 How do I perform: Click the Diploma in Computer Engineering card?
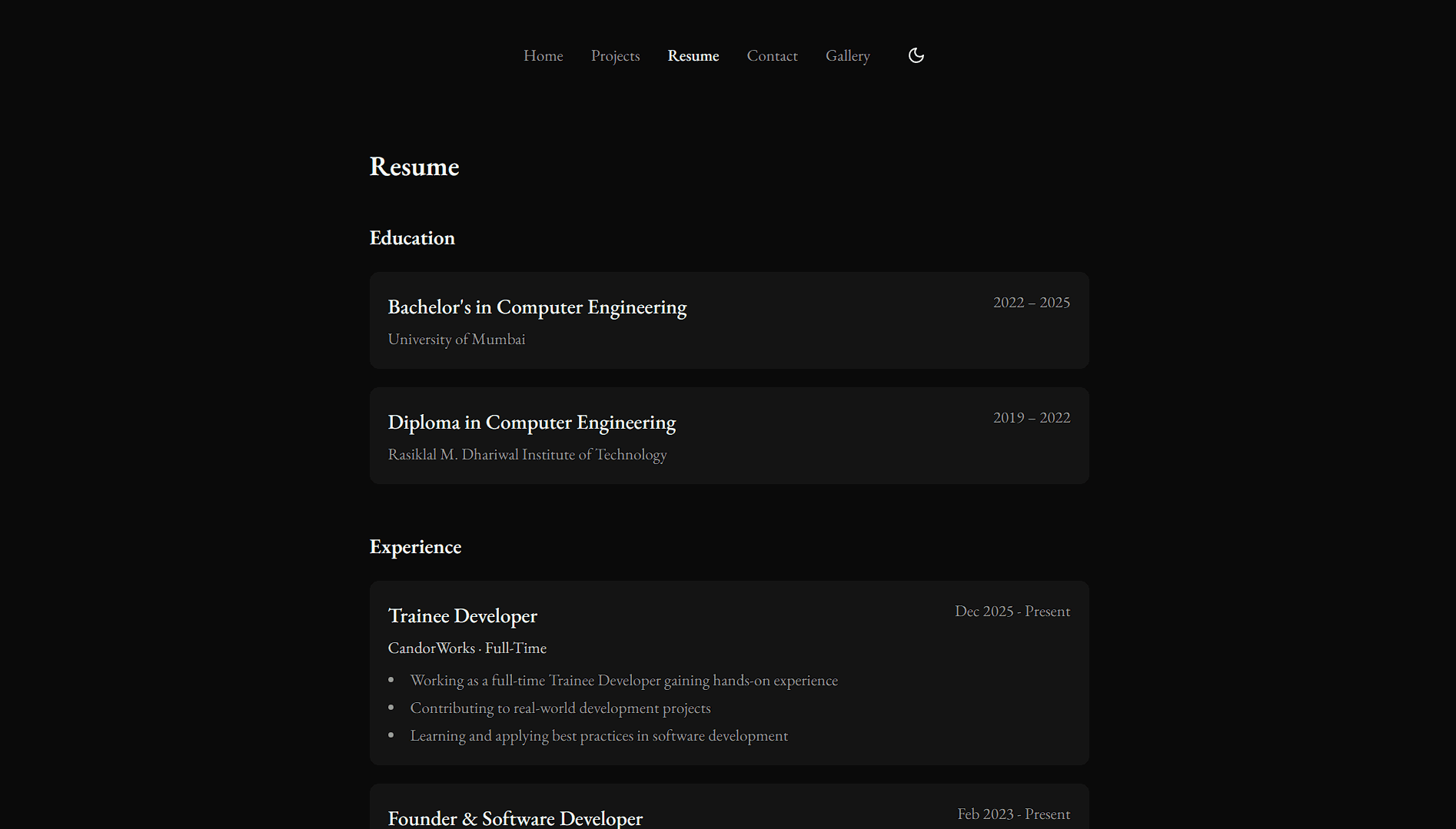coord(729,436)
